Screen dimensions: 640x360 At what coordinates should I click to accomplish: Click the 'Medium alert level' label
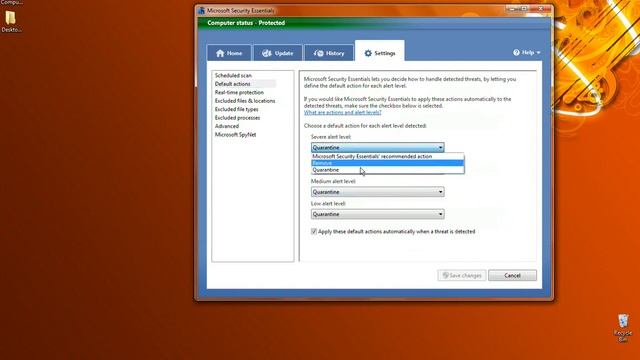[333, 181]
